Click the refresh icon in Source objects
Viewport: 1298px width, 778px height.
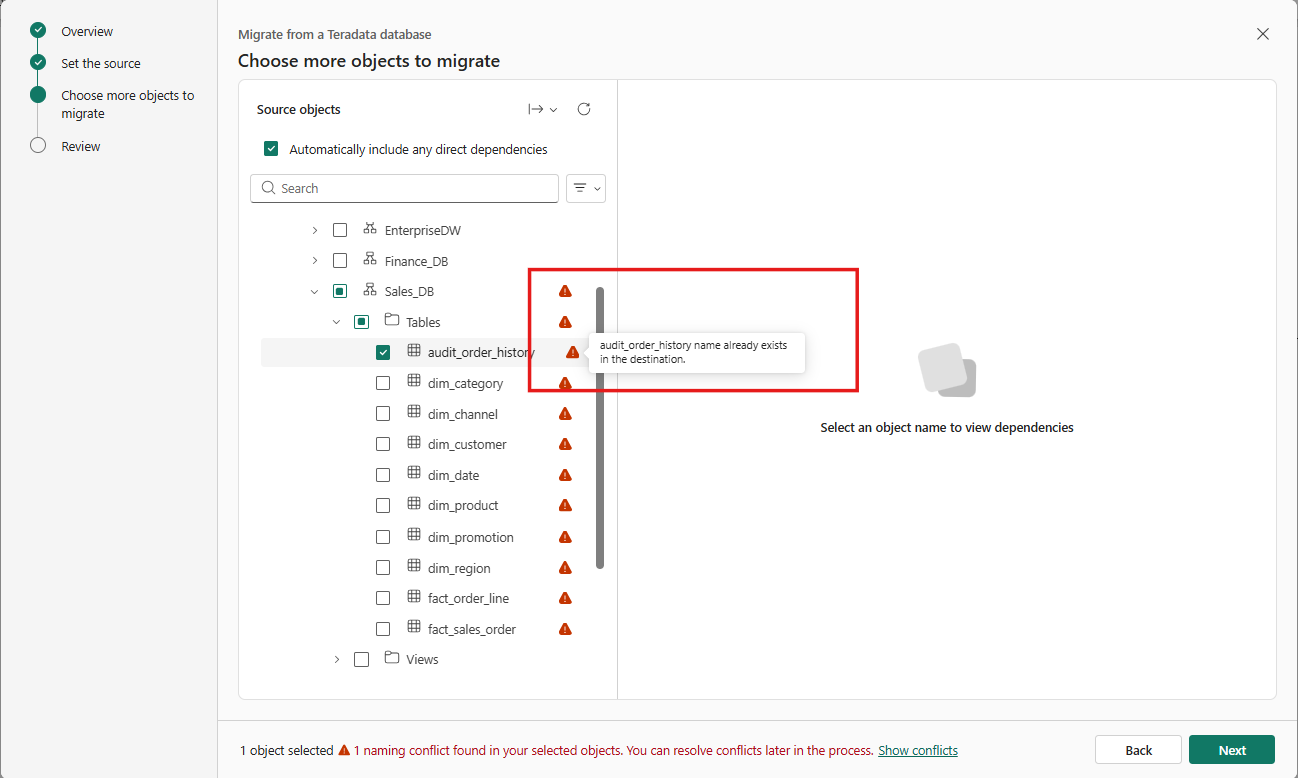pyautogui.click(x=584, y=109)
